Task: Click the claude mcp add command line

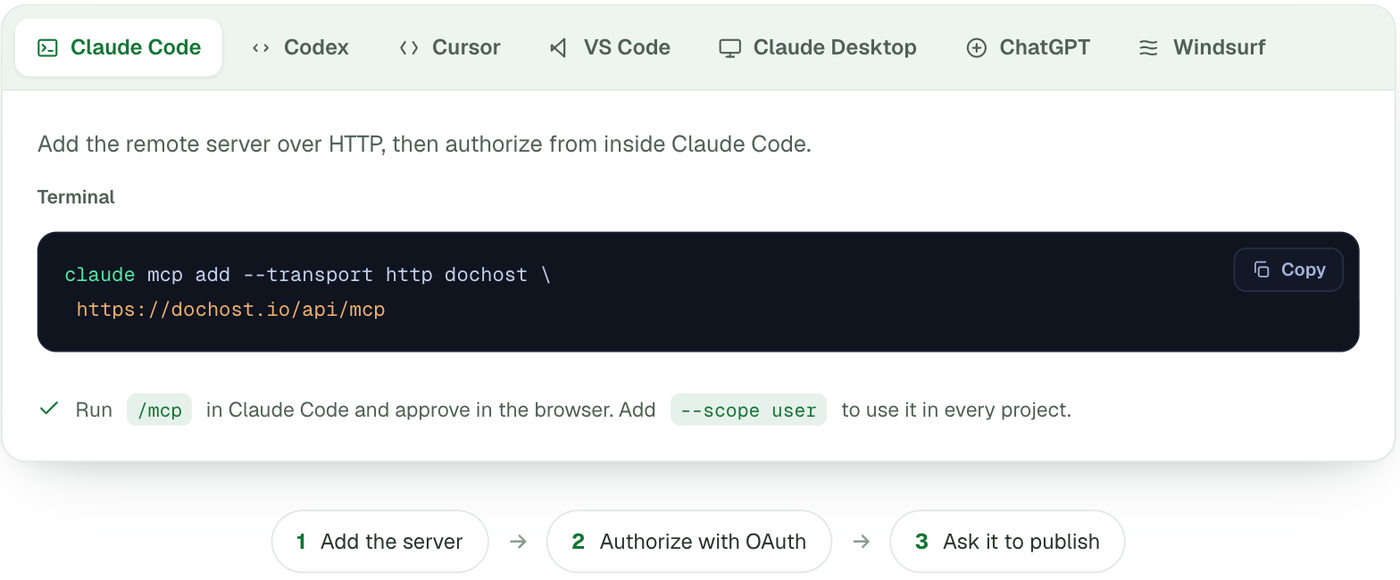Action: (308, 274)
